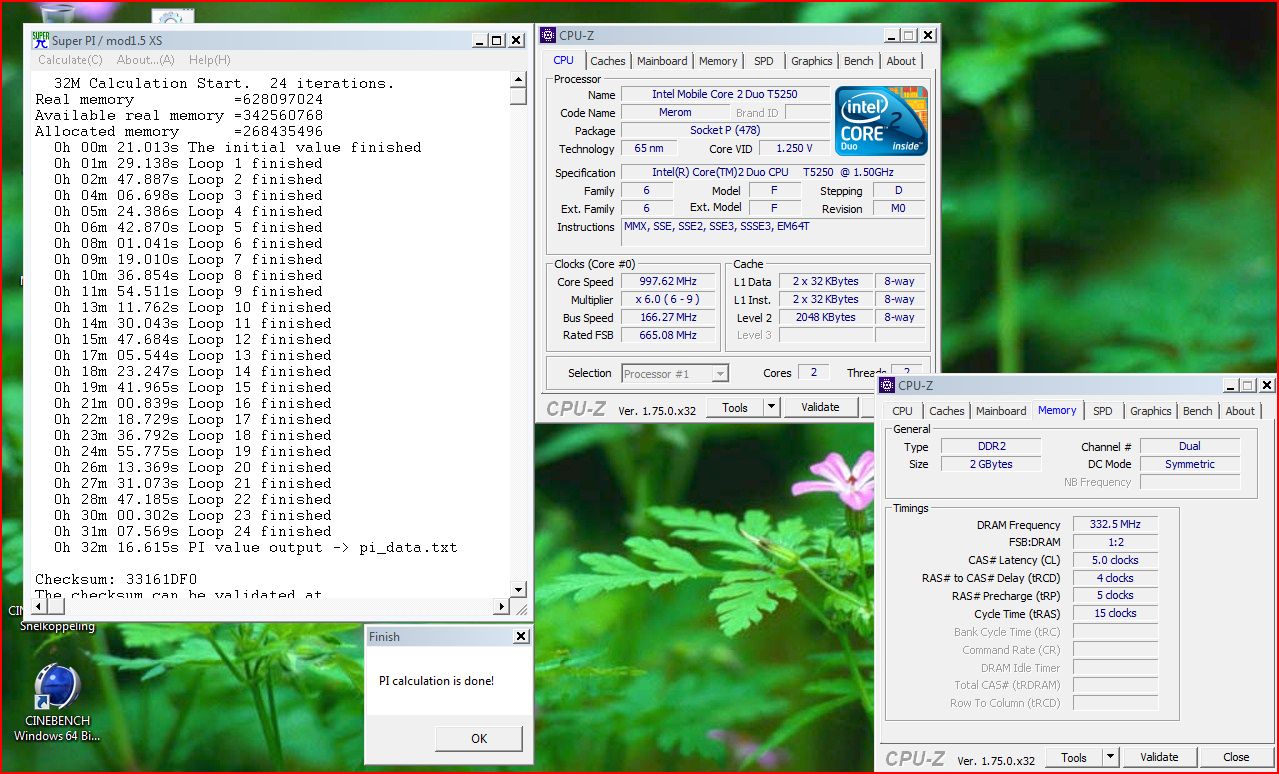Click the Core VID value 1.250 V
Screen dimensions: 1279x774
pyautogui.click(x=794, y=149)
